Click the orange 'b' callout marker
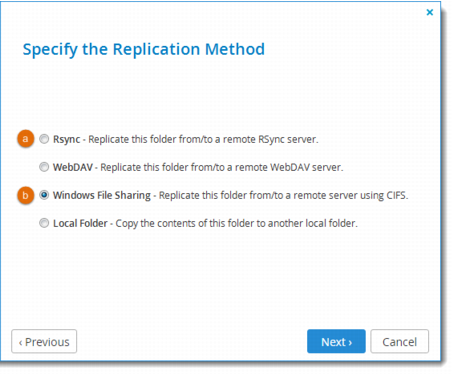The height and width of the screenshot is (374, 452). click(x=25, y=195)
